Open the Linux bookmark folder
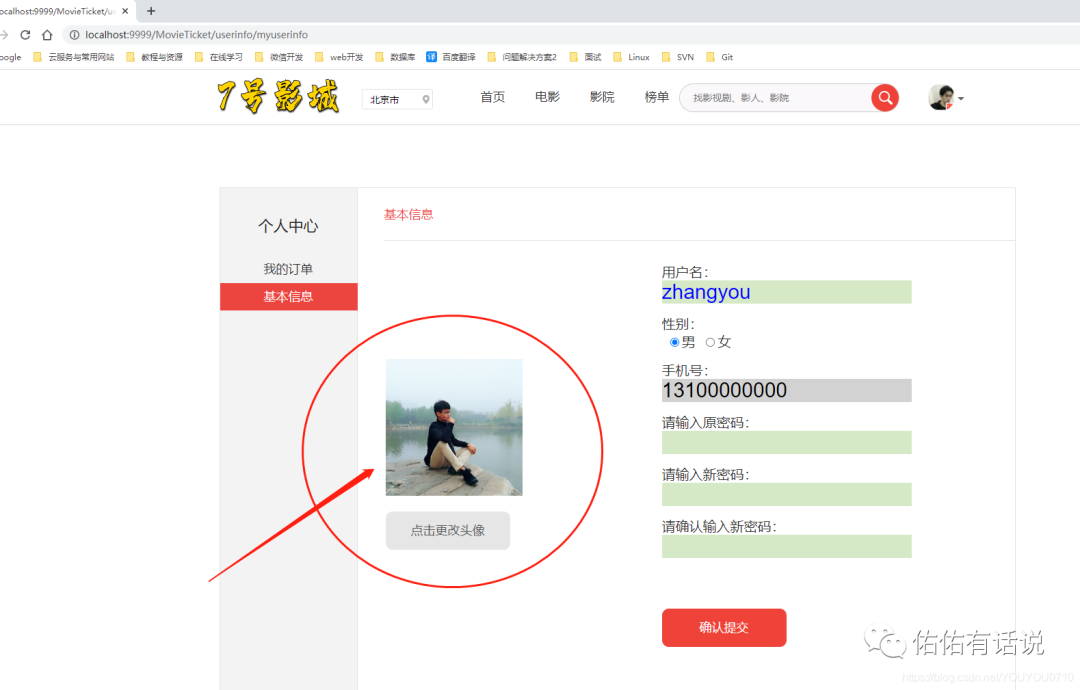Image resolution: width=1080 pixels, height=690 pixels. pos(631,57)
